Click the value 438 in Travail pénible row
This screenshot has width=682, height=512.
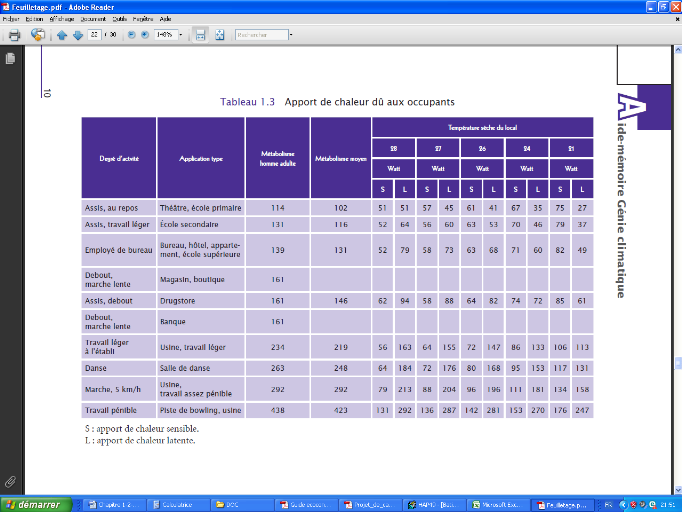tap(277, 410)
